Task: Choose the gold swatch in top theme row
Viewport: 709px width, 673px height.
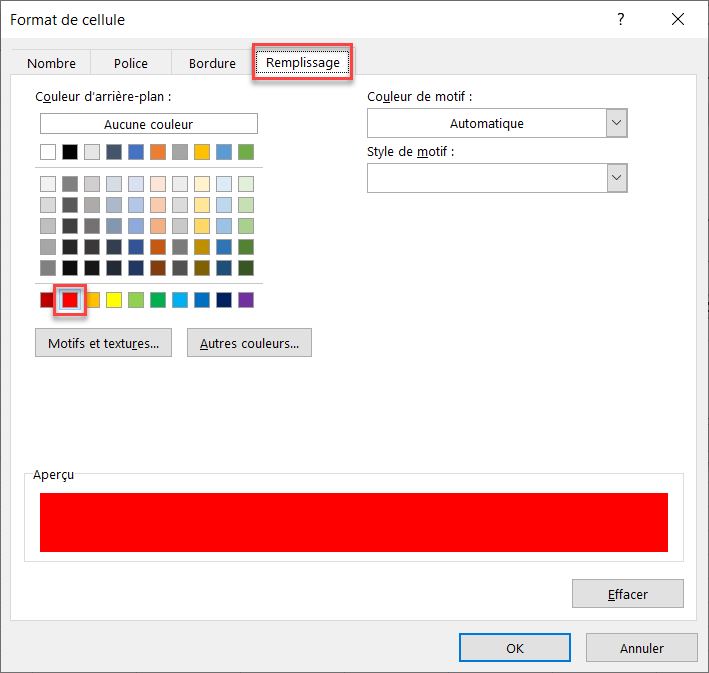Action: (x=202, y=152)
